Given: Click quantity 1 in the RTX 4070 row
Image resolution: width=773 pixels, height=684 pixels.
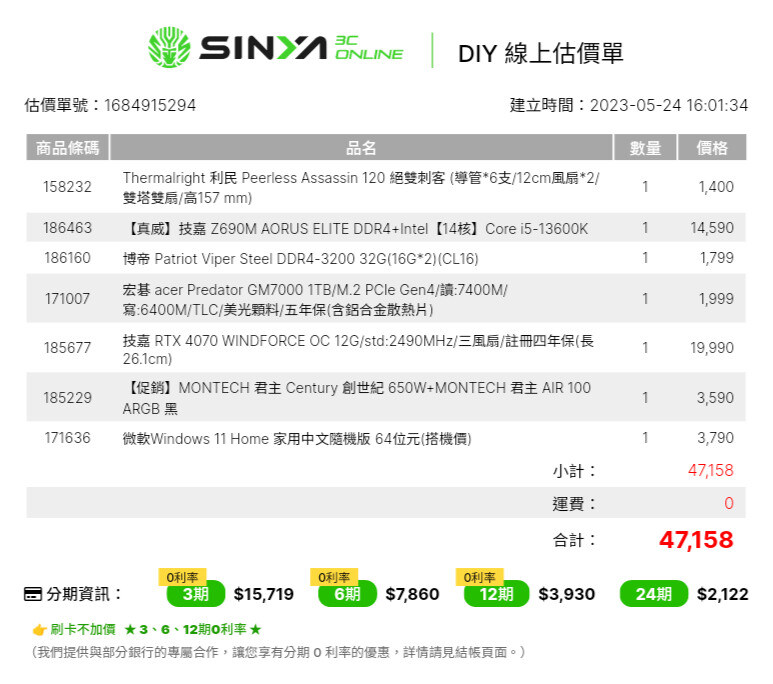Looking at the screenshot, I should (645, 348).
